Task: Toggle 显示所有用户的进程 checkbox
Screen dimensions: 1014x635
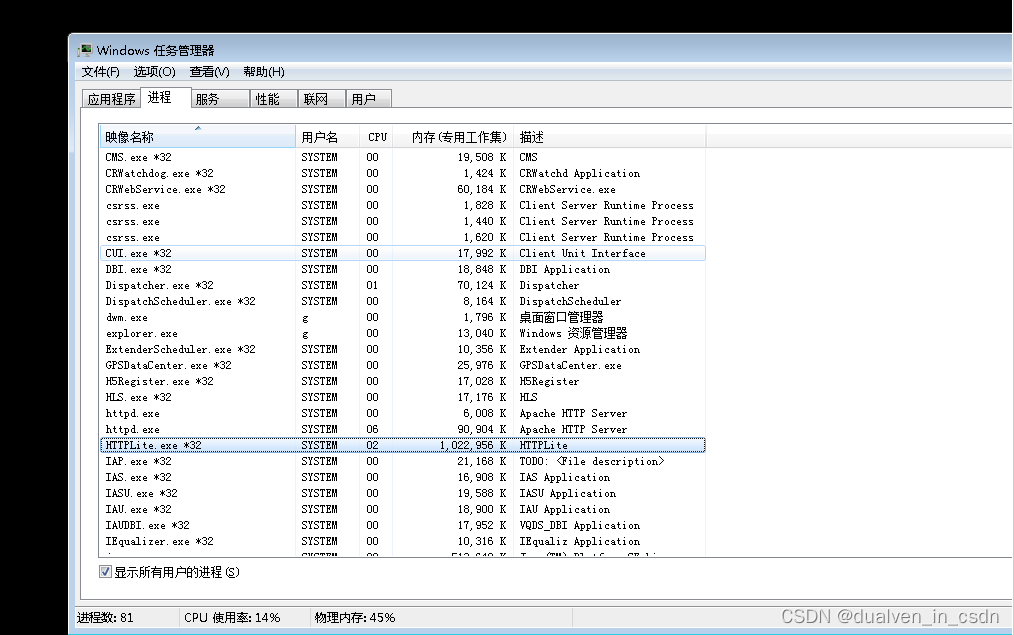Action: point(105,572)
